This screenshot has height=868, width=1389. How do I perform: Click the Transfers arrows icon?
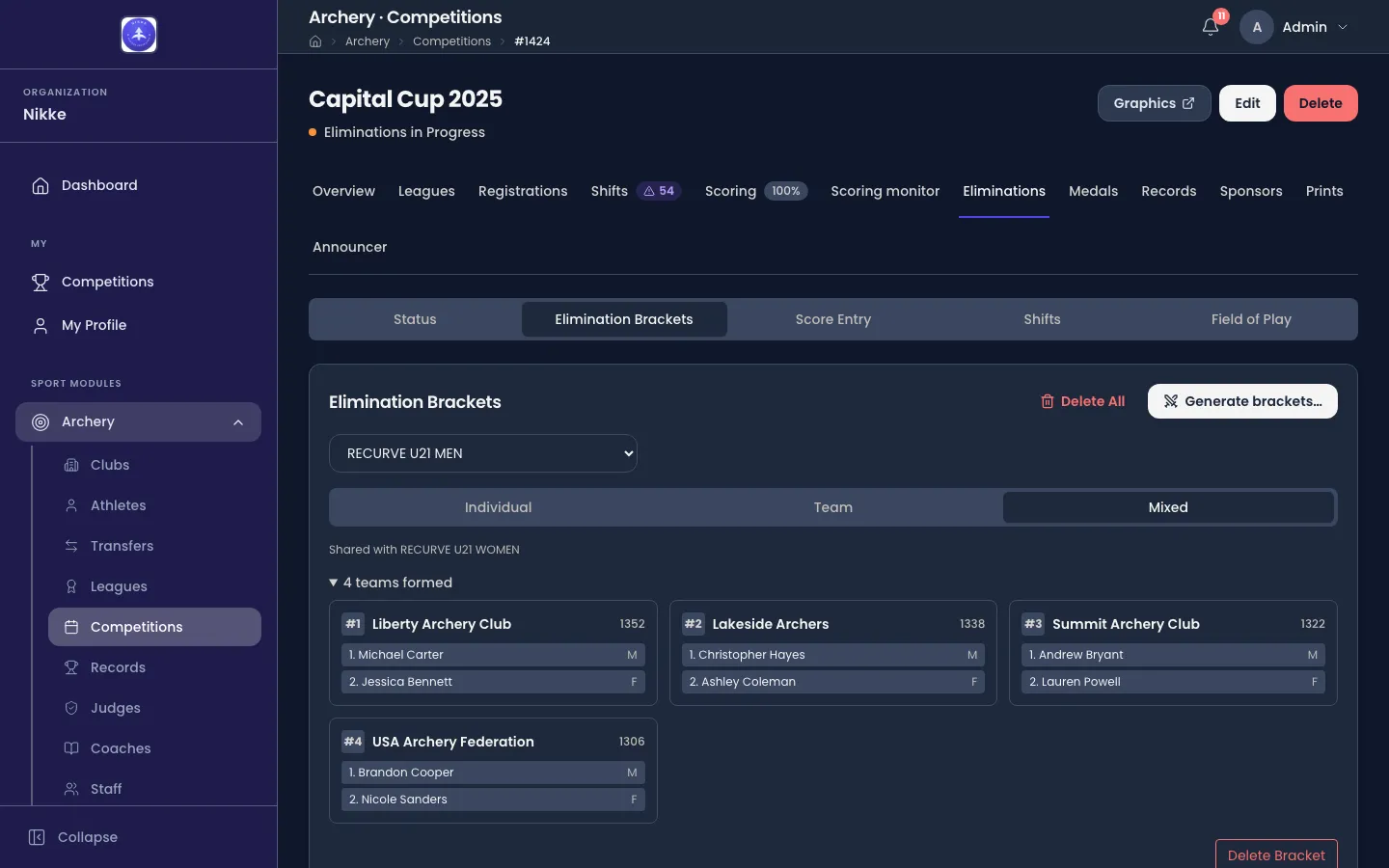(71, 546)
